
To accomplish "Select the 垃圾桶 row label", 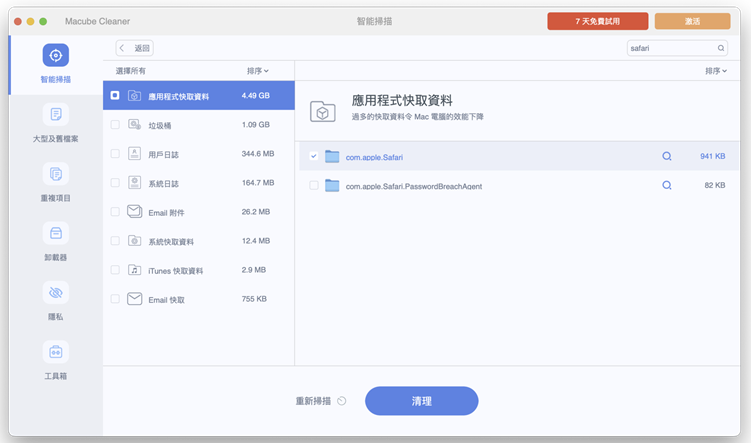I will [159, 125].
